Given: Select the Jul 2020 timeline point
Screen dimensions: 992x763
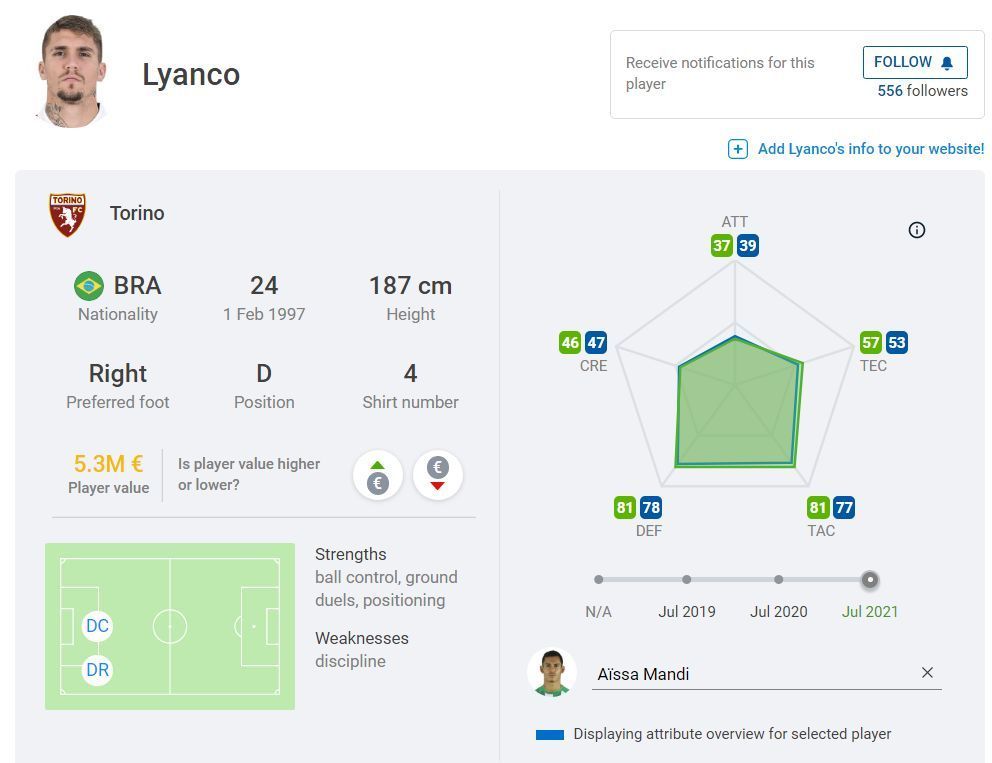Looking at the screenshot, I should (x=778, y=579).
